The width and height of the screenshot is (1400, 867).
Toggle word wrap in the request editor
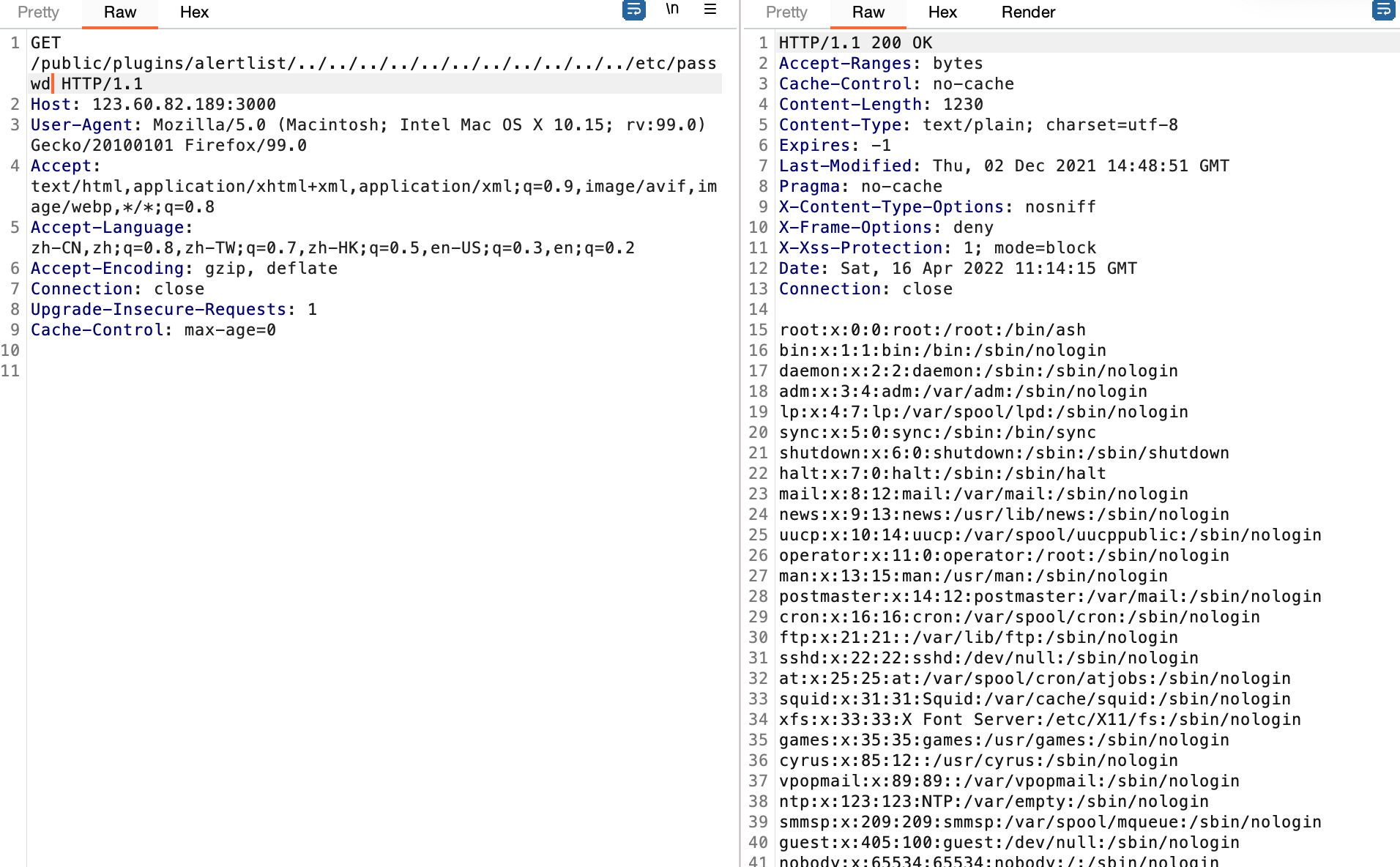(x=633, y=11)
